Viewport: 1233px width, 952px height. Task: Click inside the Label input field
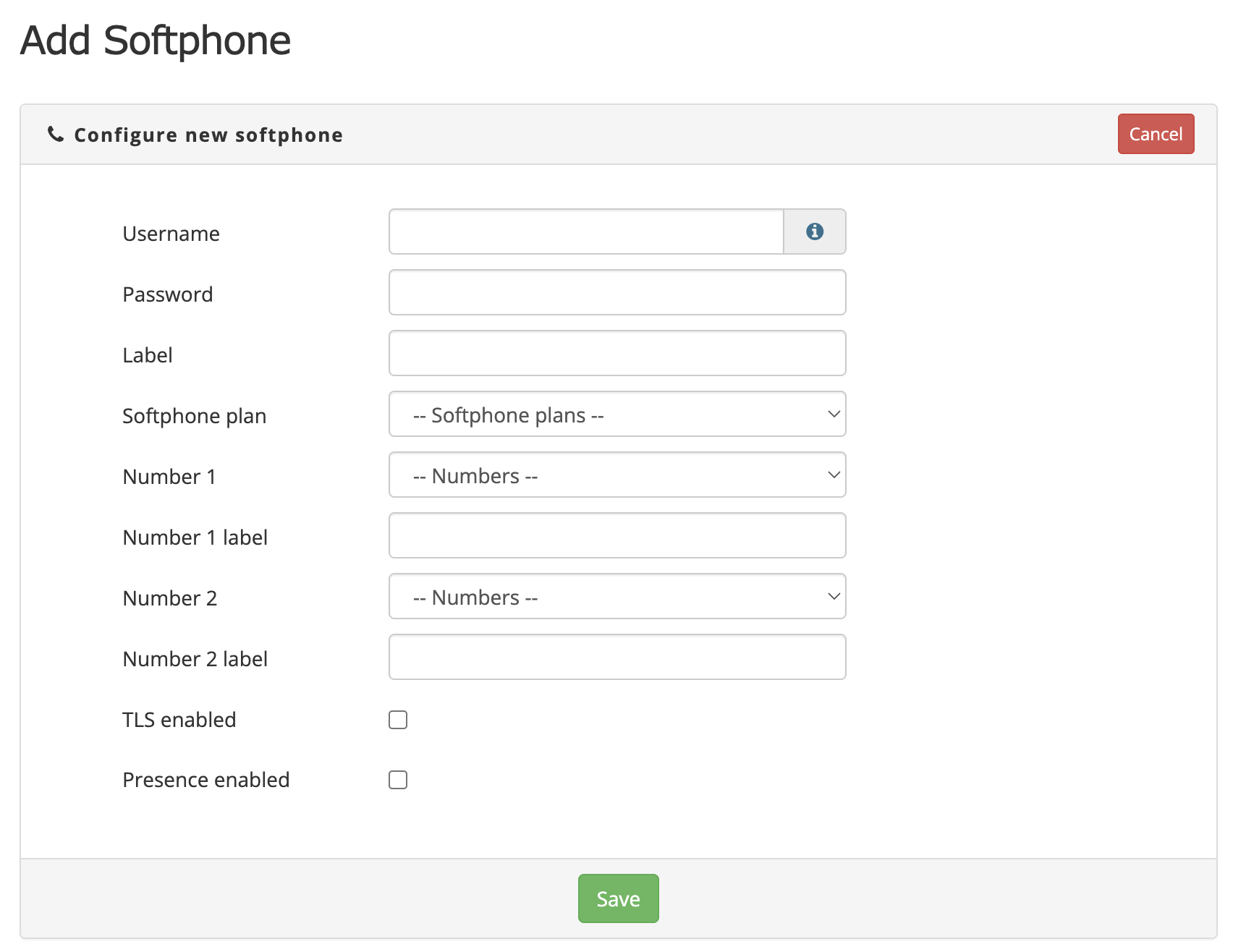[616, 353]
